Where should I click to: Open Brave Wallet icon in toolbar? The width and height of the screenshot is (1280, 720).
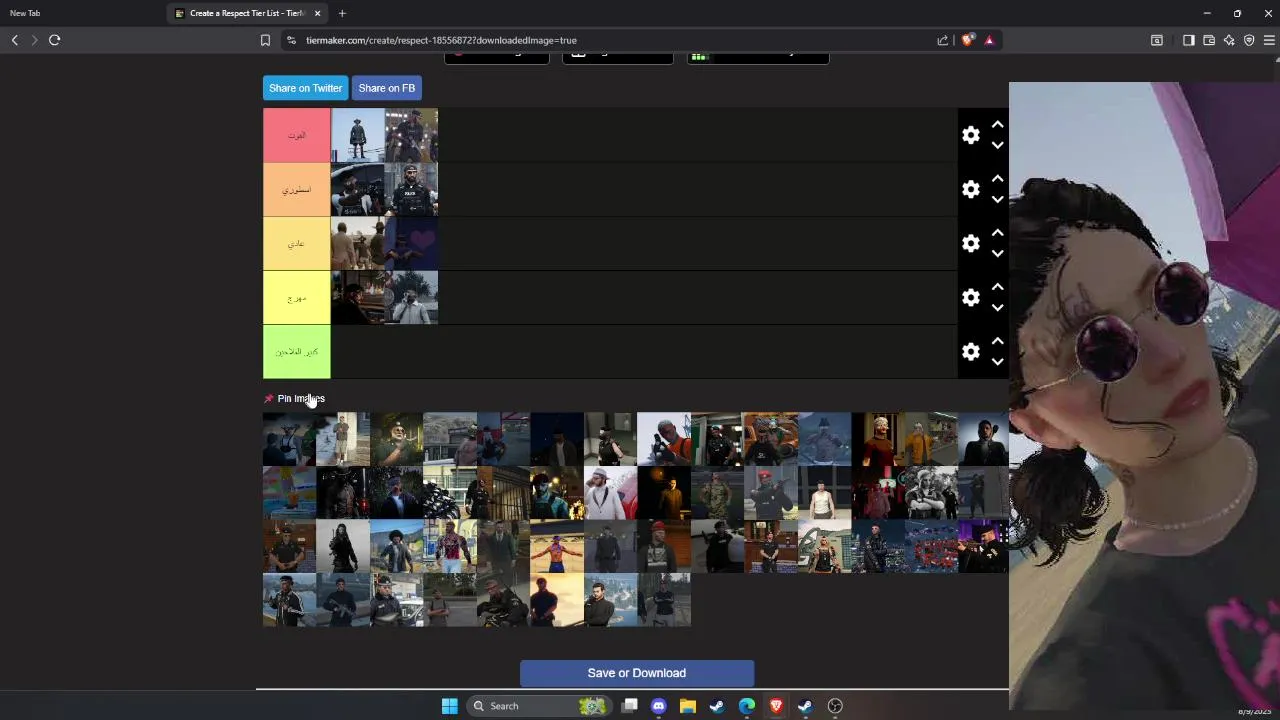click(1209, 40)
